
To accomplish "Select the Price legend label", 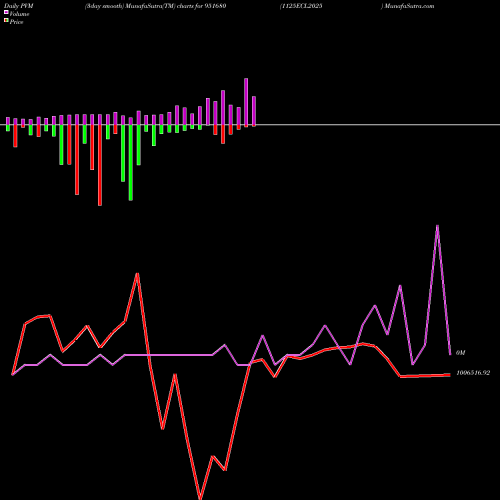I will tap(16, 22).
